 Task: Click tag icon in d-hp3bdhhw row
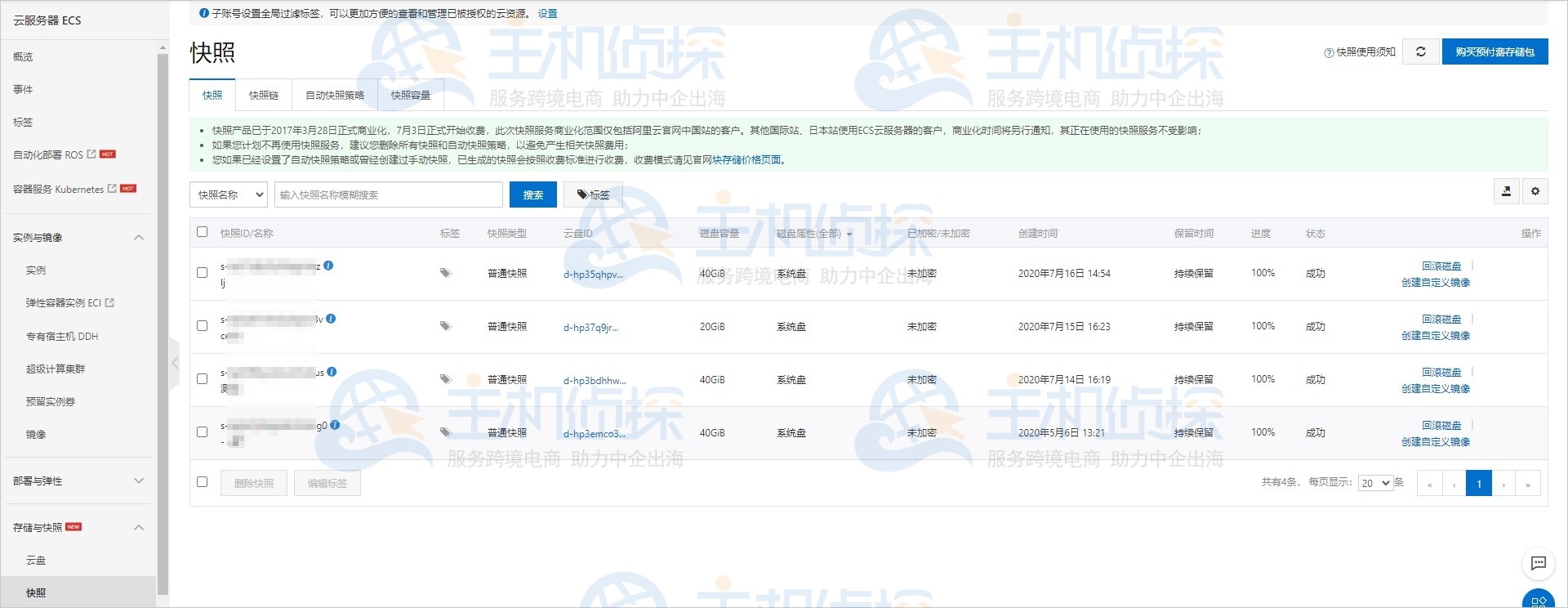click(x=445, y=379)
